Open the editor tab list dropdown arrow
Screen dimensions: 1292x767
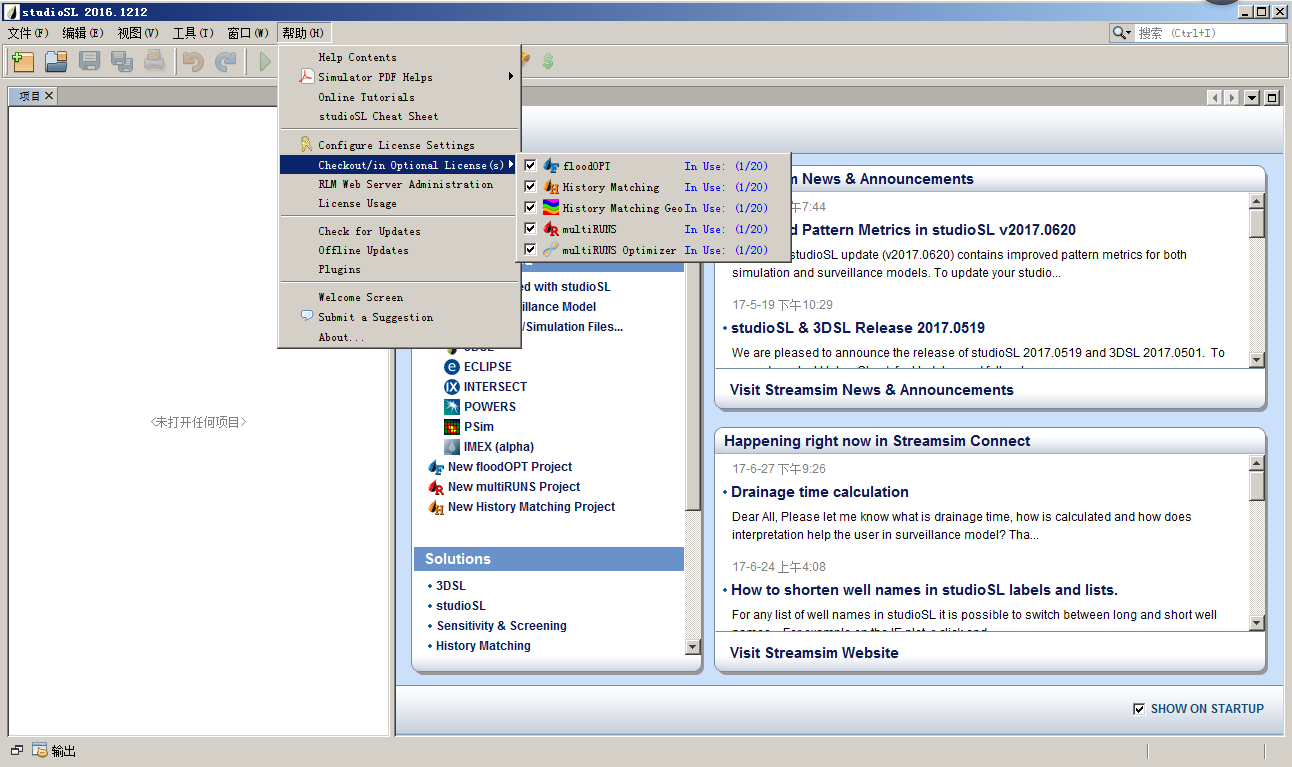[1251, 97]
